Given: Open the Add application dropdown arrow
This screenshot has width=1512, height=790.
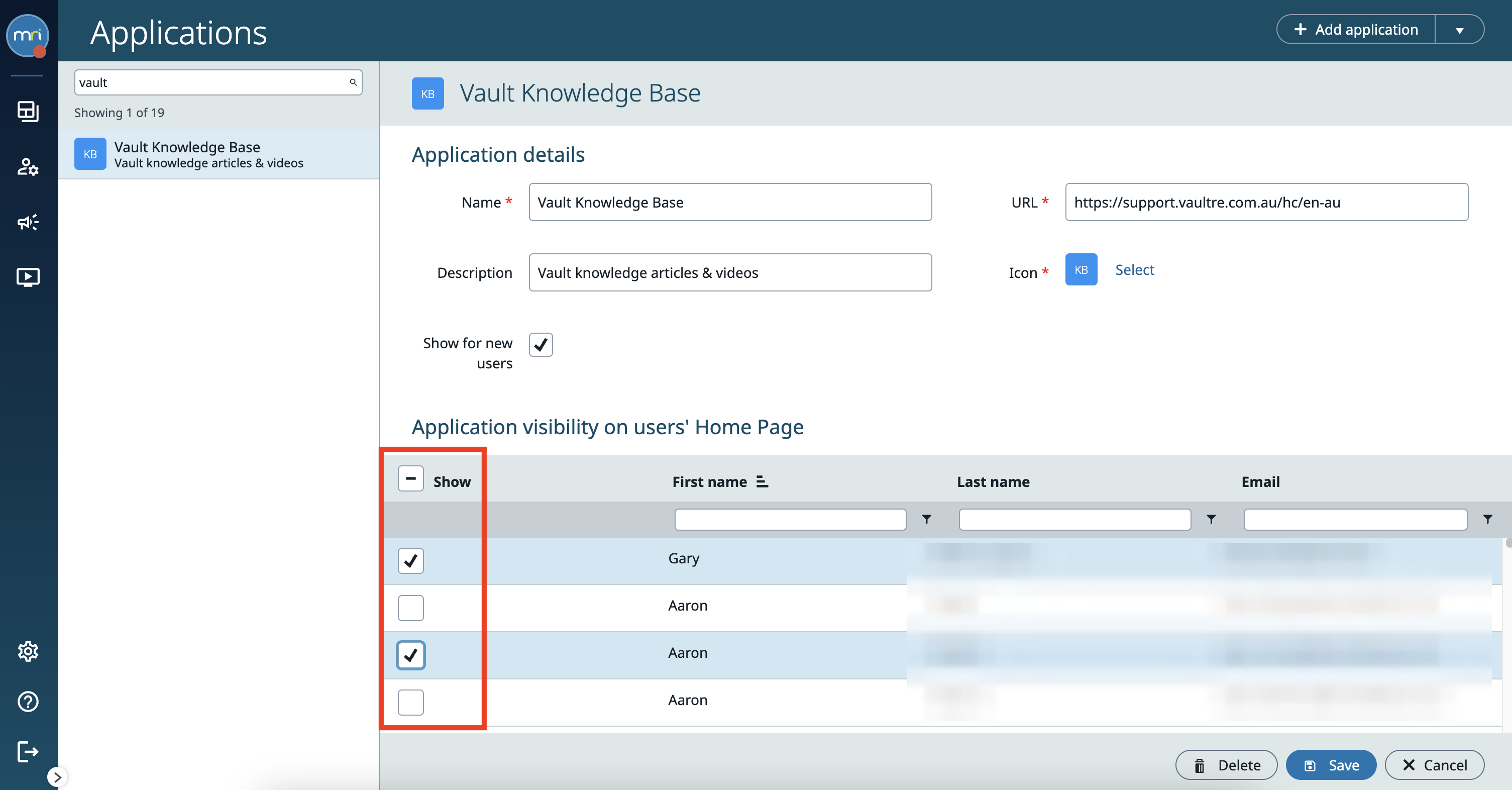Looking at the screenshot, I should 1460,29.
